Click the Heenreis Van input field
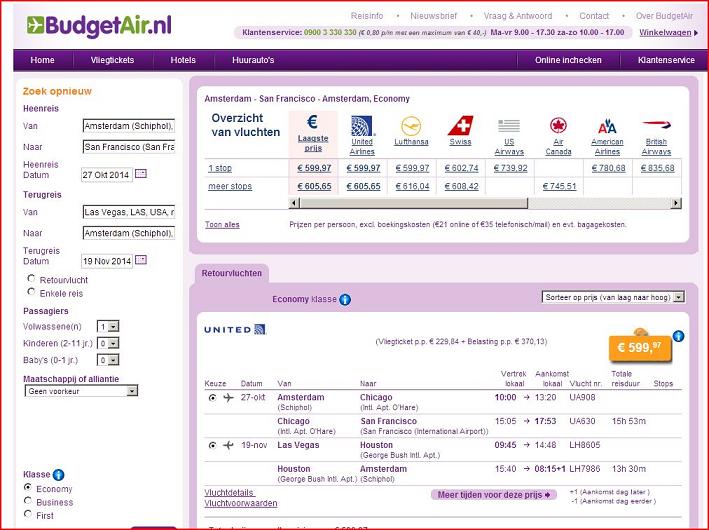 (128, 126)
